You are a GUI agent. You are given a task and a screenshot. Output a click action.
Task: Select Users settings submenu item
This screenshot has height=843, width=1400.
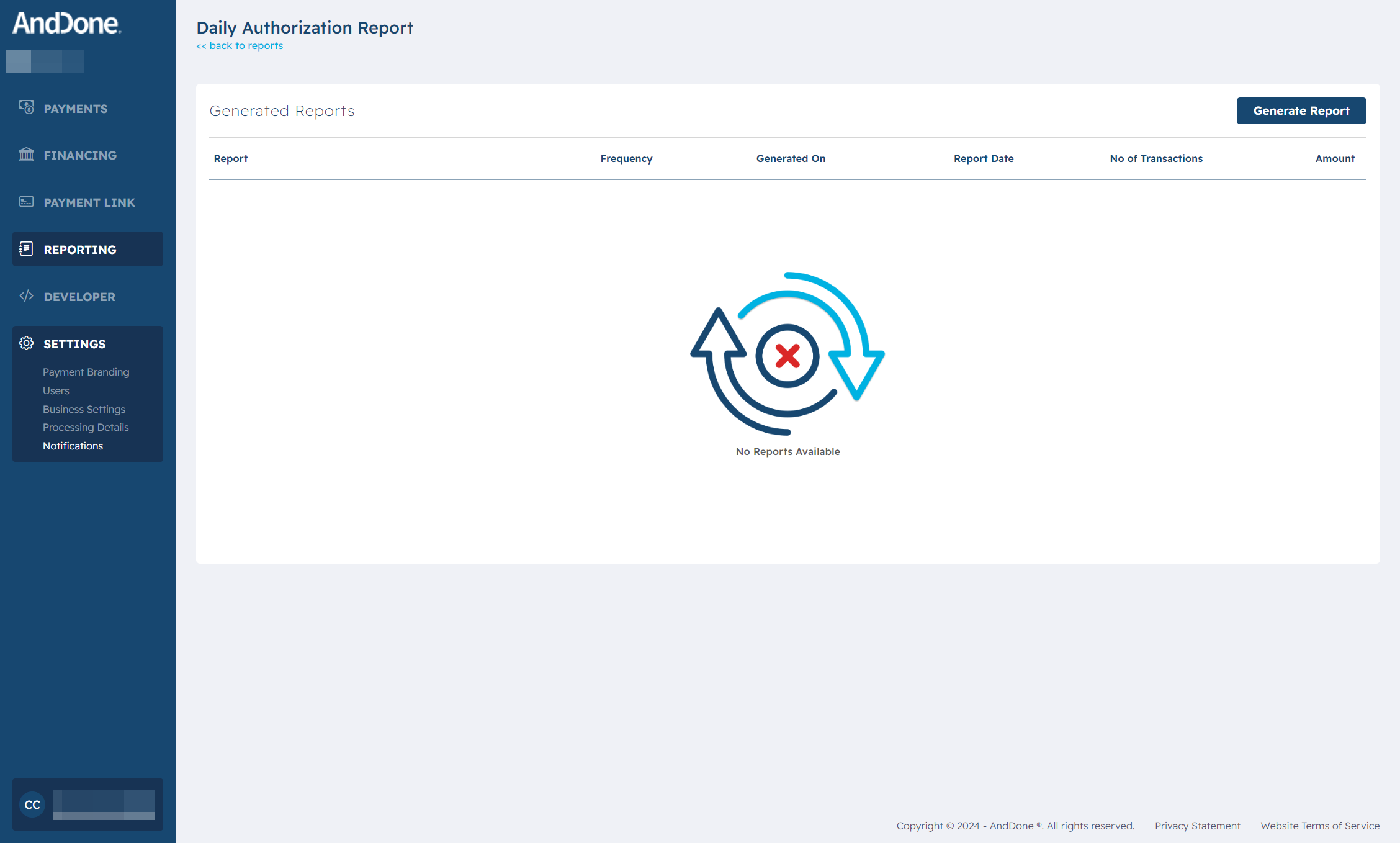(x=55, y=390)
